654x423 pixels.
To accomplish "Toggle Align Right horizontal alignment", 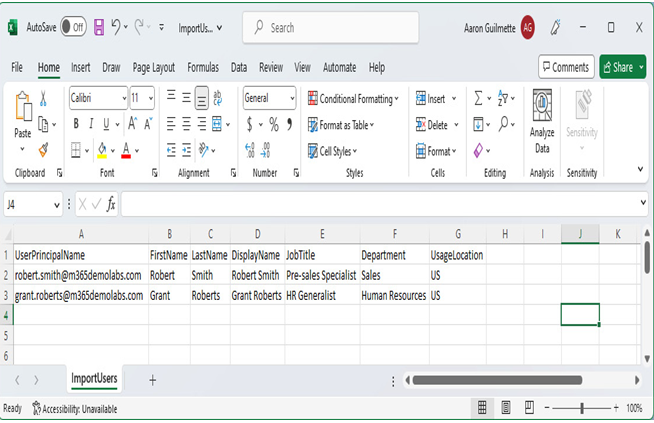I will (x=202, y=124).
